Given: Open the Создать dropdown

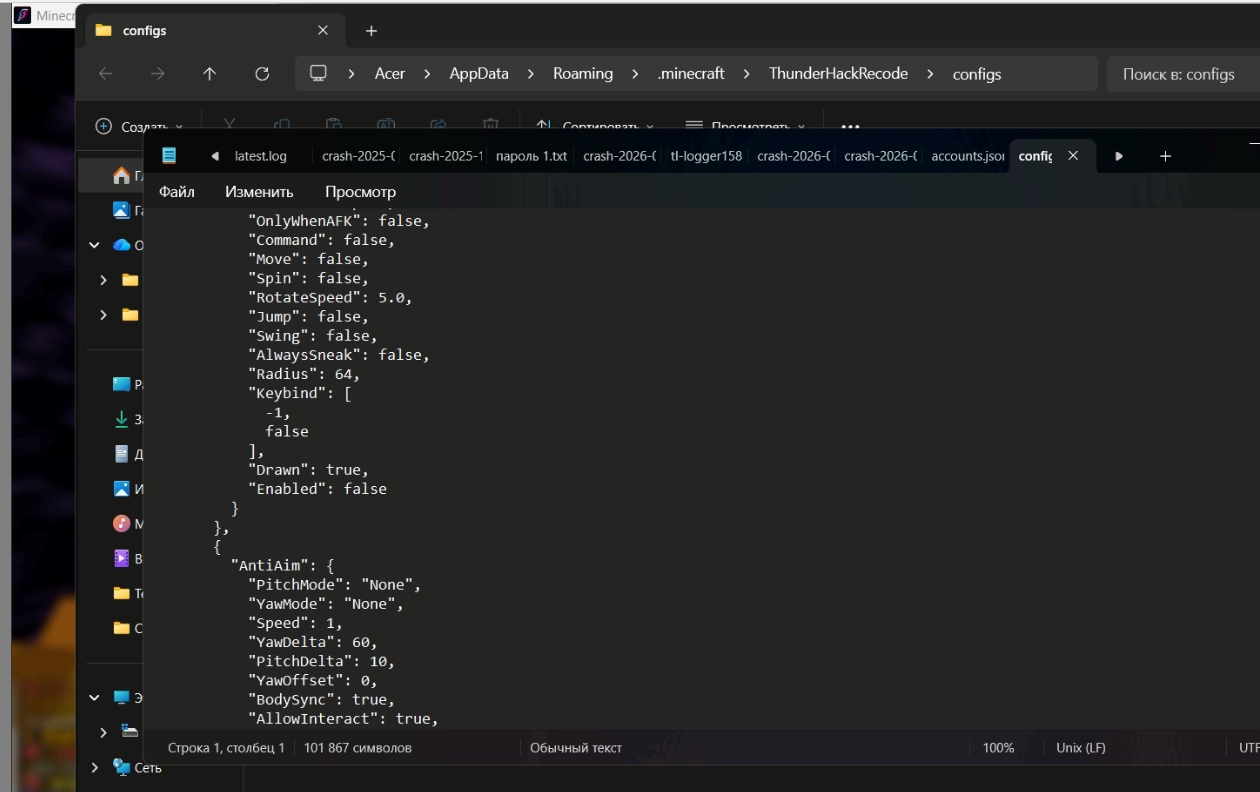Looking at the screenshot, I should coord(139,127).
